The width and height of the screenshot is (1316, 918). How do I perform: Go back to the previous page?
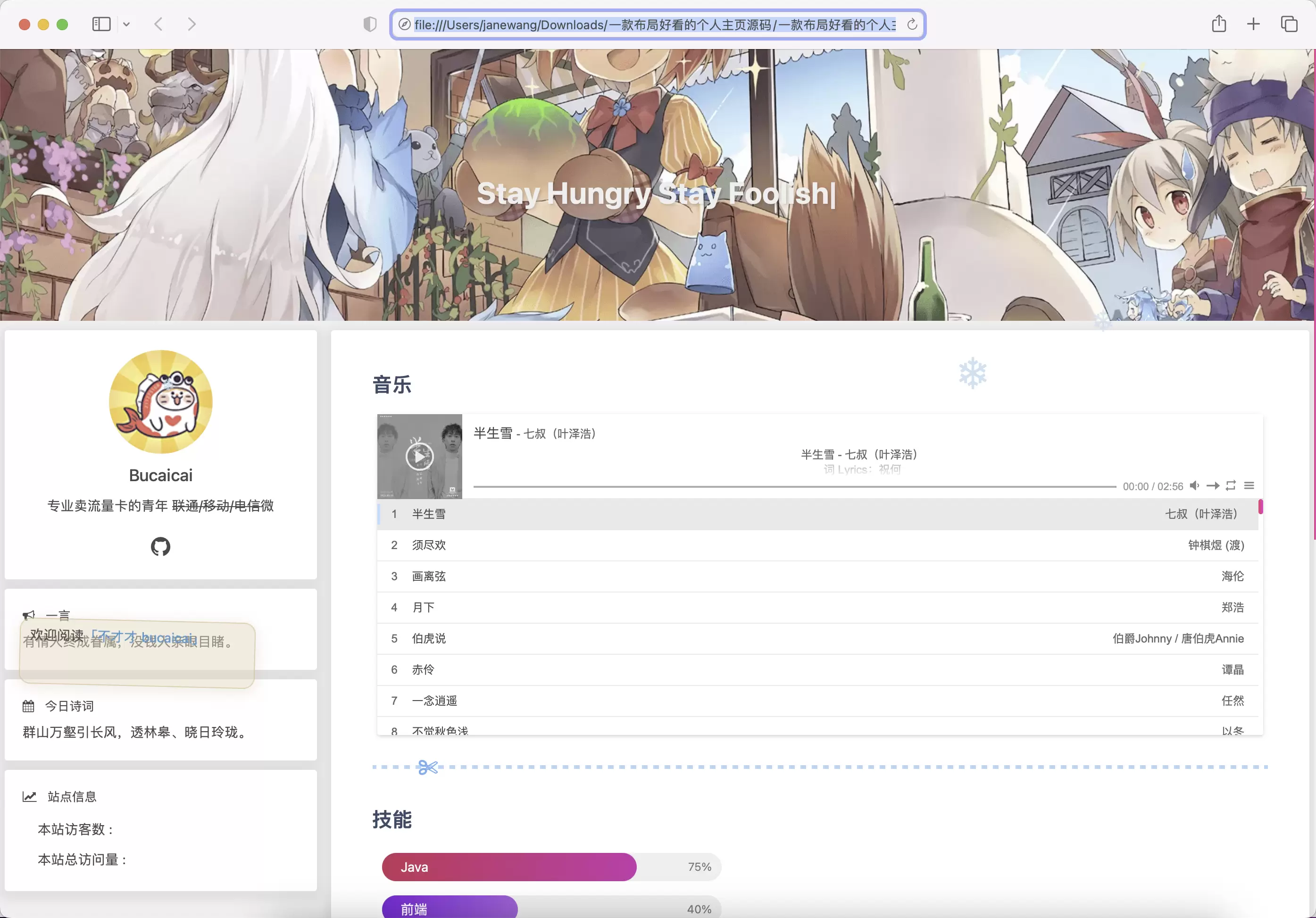pyautogui.click(x=159, y=24)
